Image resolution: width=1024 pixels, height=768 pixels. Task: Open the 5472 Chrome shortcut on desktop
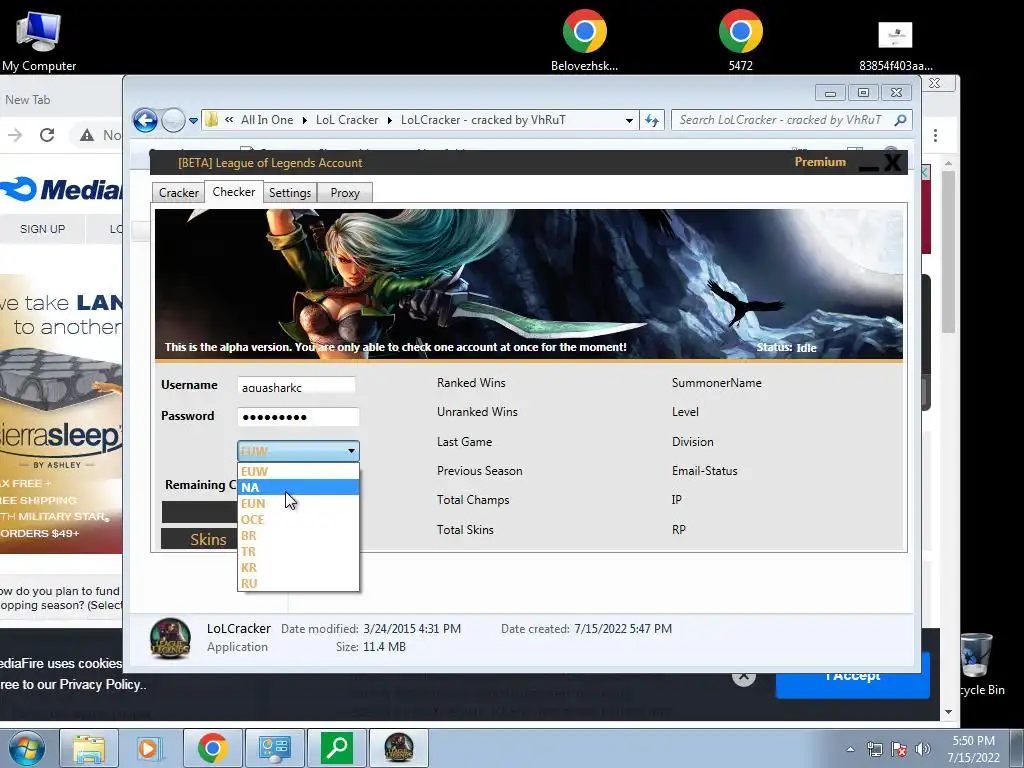pyautogui.click(x=741, y=40)
